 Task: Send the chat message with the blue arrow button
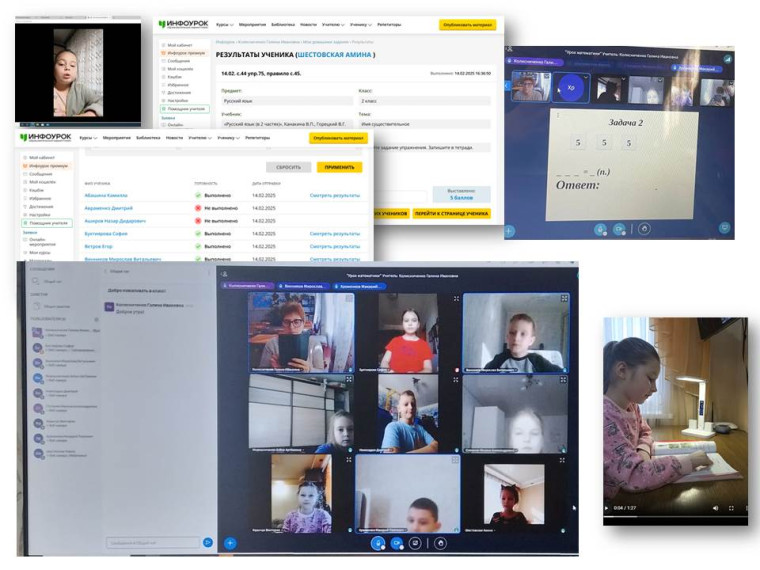pos(208,542)
